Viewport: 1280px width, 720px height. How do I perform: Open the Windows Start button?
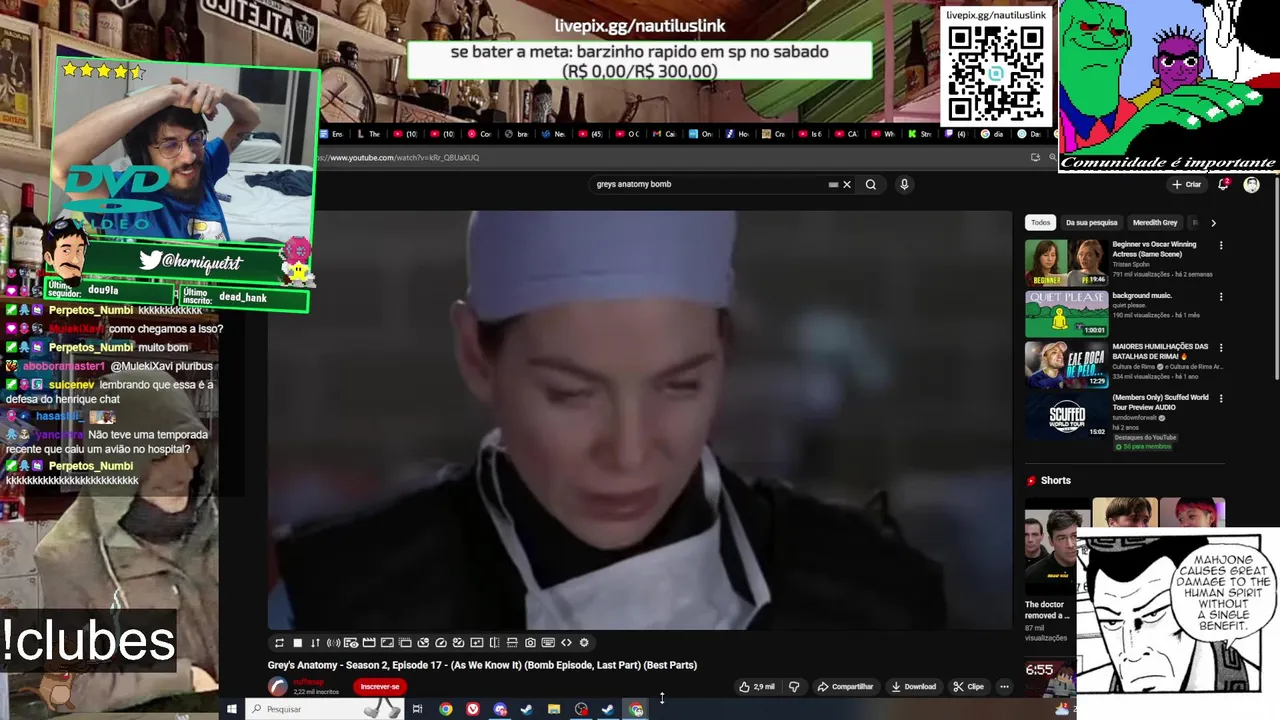point(231,710)
